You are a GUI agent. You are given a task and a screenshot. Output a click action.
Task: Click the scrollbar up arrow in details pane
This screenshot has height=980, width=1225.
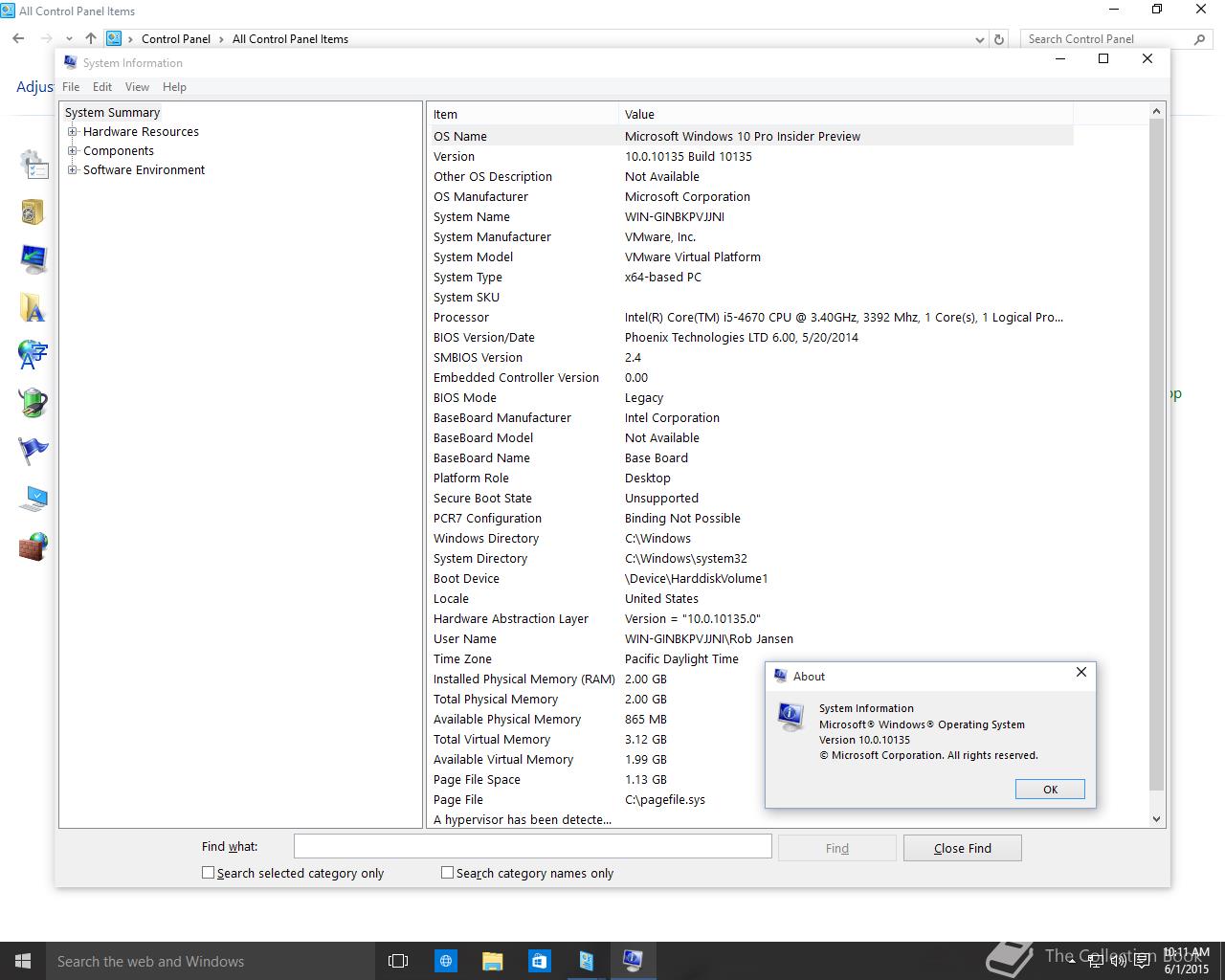click(1156, 110)
